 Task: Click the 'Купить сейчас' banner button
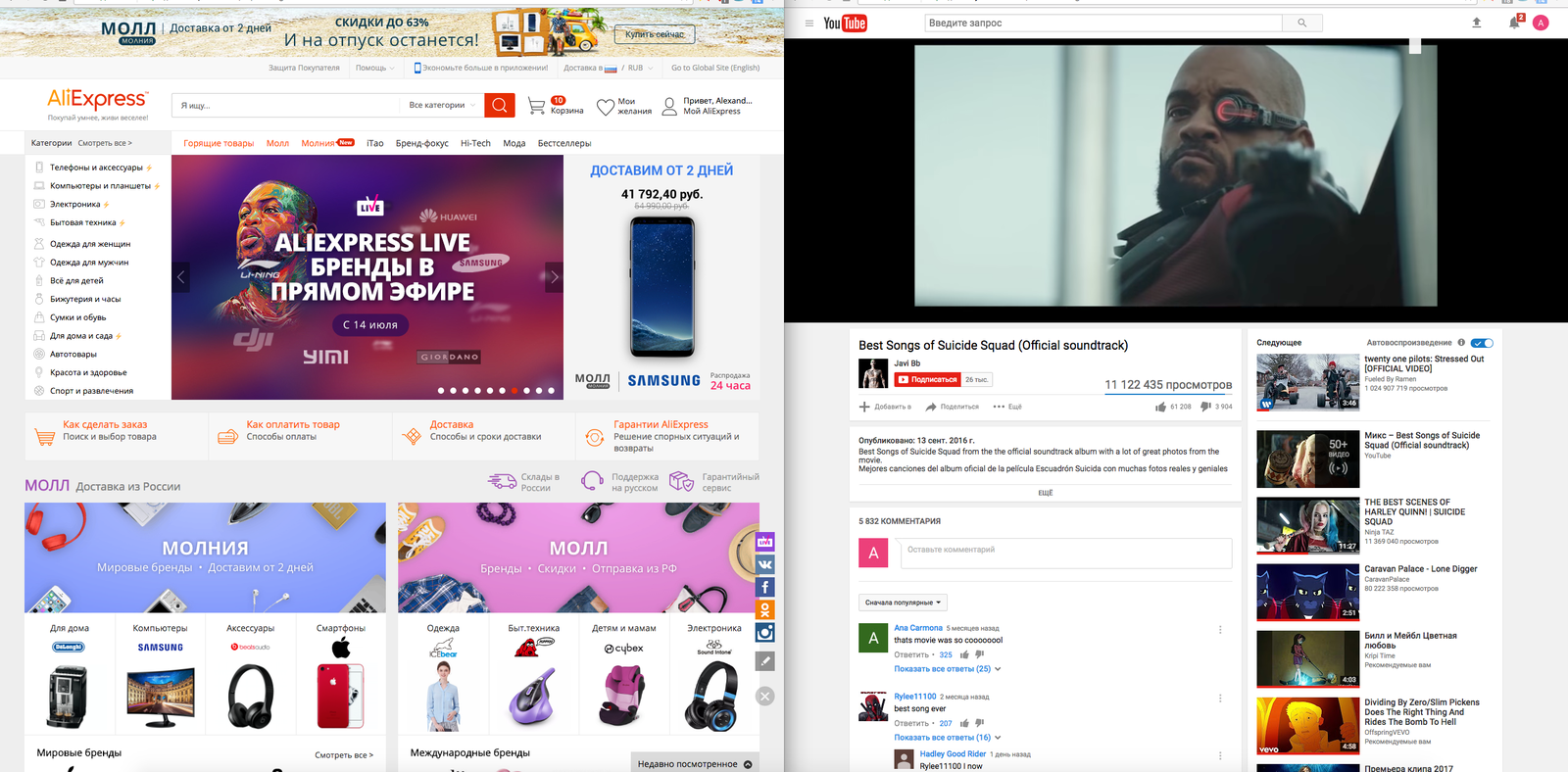coord(655,34)
